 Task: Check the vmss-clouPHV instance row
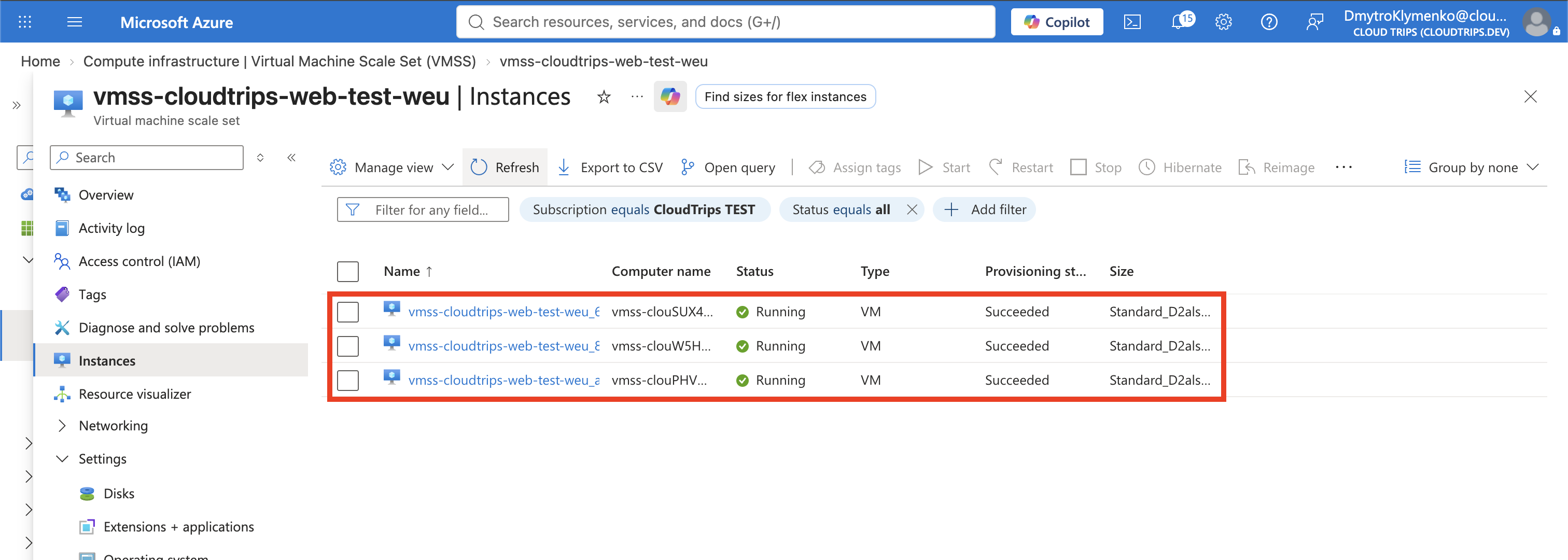[347, 380]
